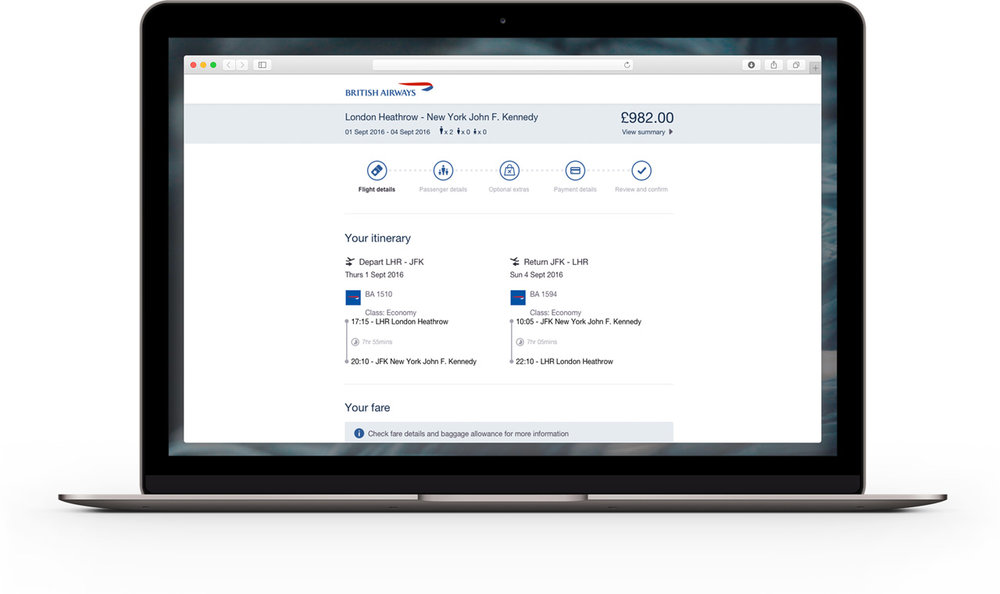
Task: Click the Review and confirm label
Action: 642,189
